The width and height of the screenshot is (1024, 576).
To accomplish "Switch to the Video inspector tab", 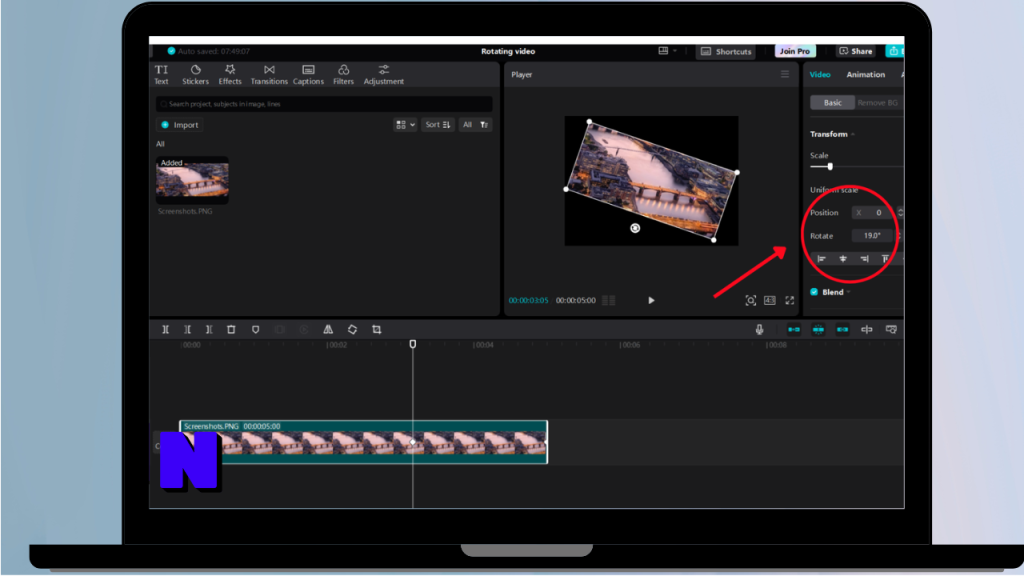I will pos(820,74).
